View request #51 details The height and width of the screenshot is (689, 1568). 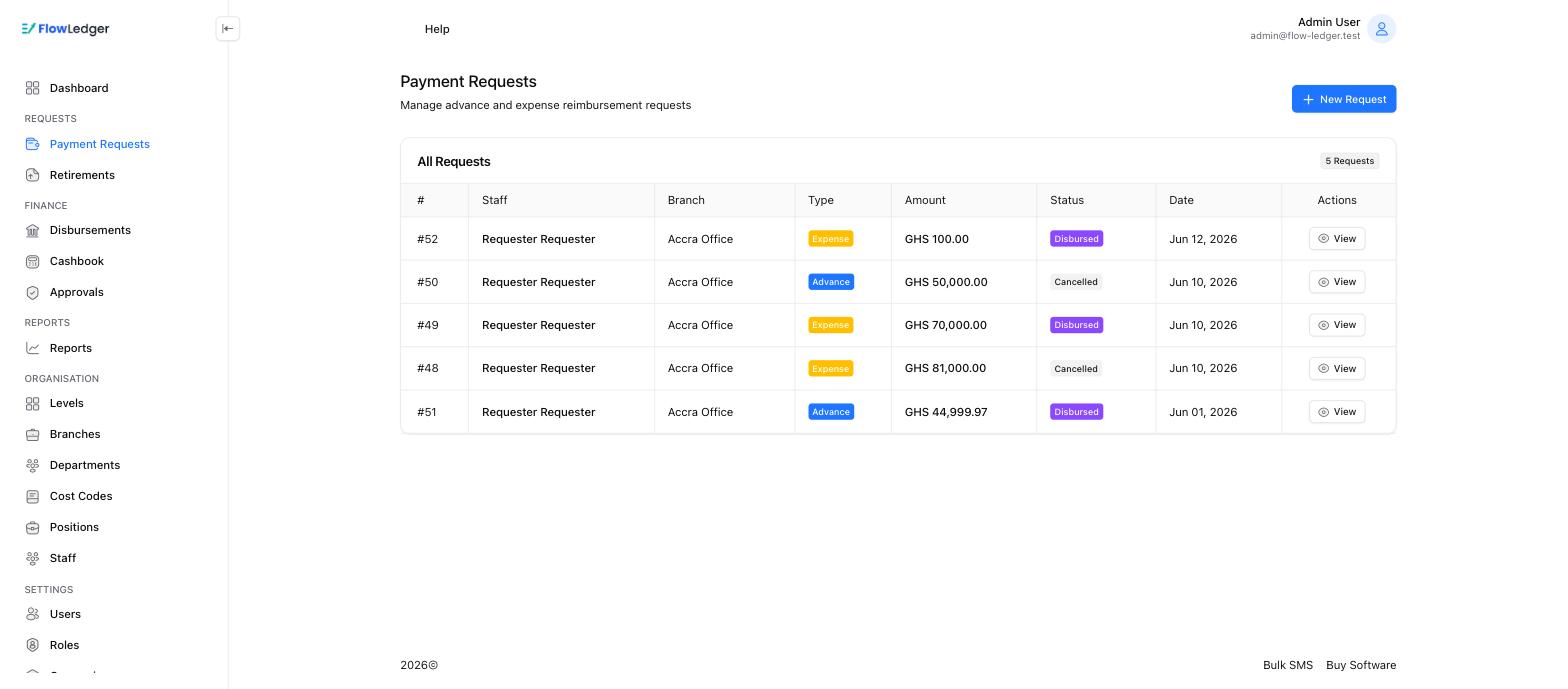coord(1337,412)
